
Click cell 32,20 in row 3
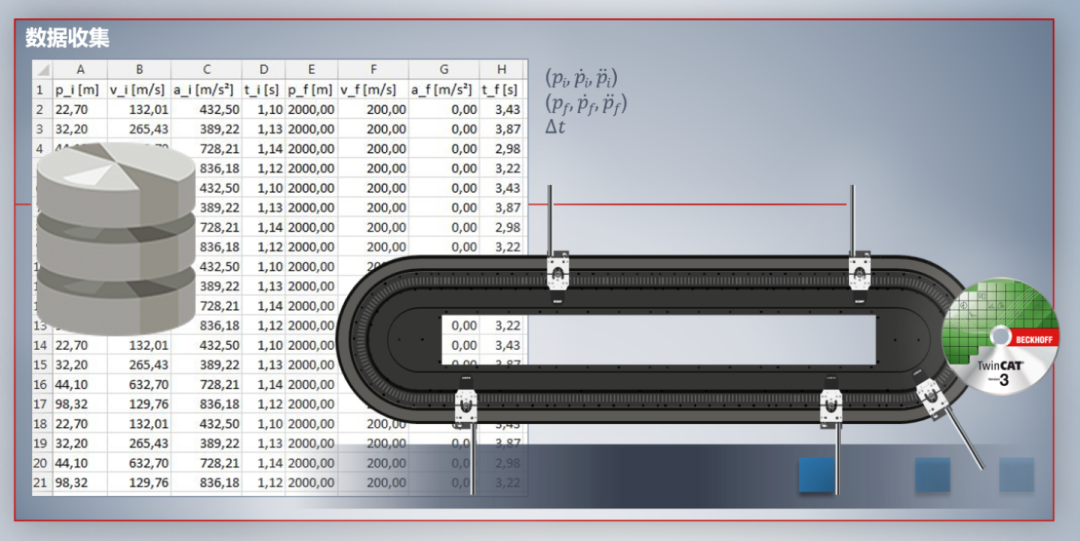80,129
